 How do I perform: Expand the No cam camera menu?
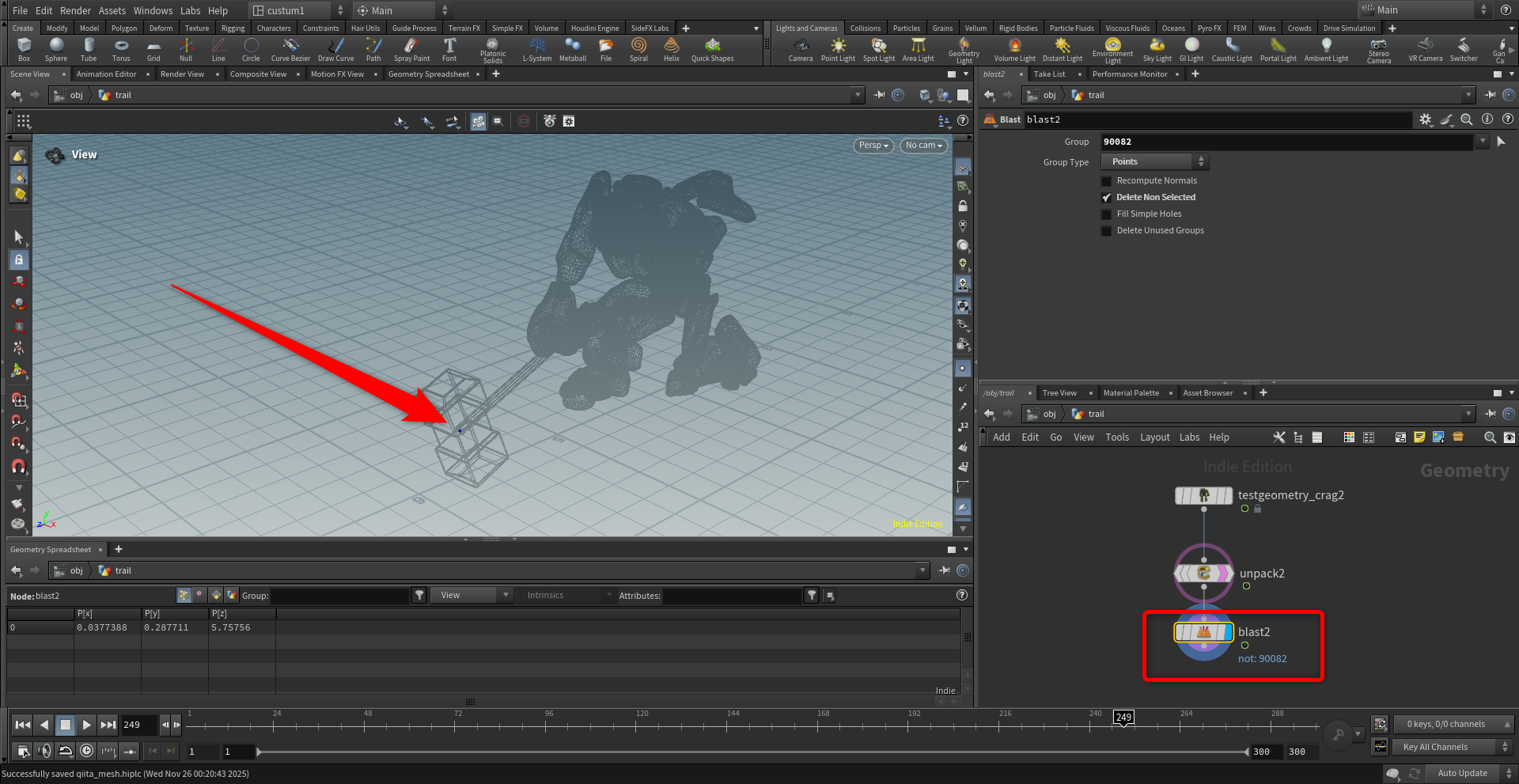point(923,146)
